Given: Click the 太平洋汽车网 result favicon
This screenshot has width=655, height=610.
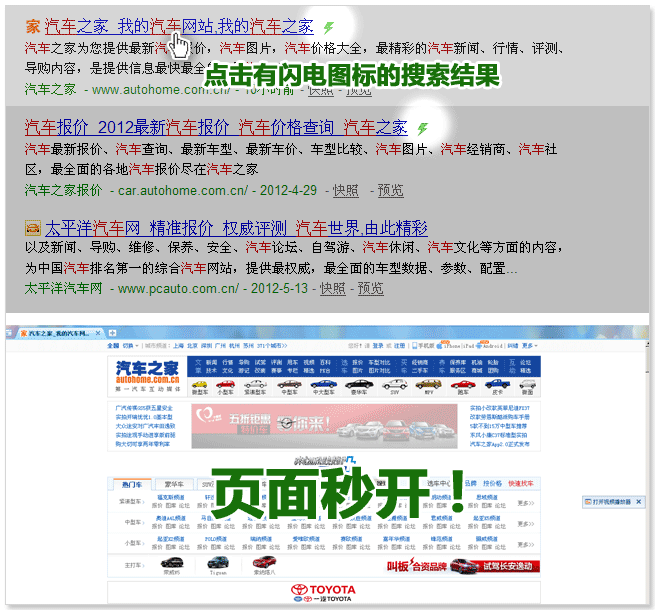Looking at the screenshot, I should coord(33,228).
